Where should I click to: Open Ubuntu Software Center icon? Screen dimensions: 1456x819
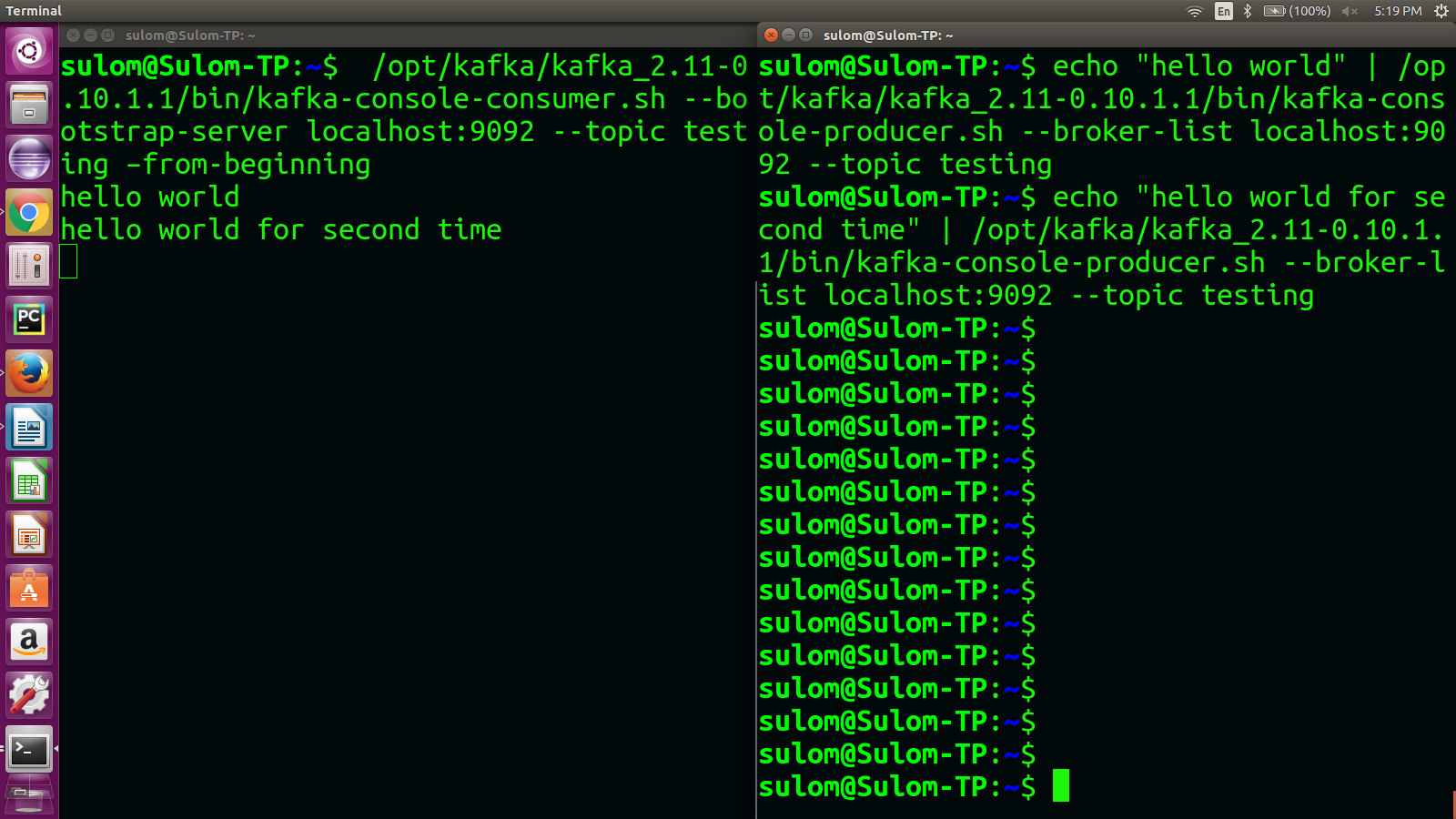[29, 588]
